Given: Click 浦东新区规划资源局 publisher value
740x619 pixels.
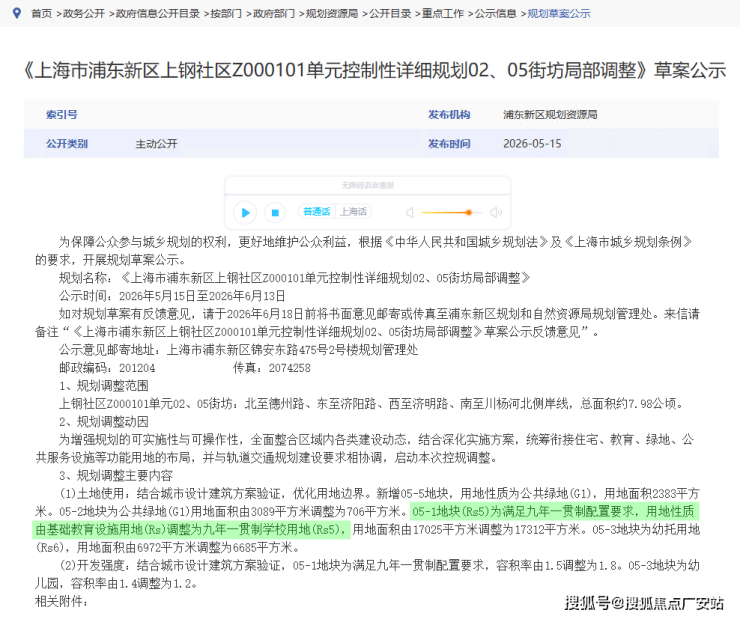Looking at the screenshot, I should [x=550, y=115].
